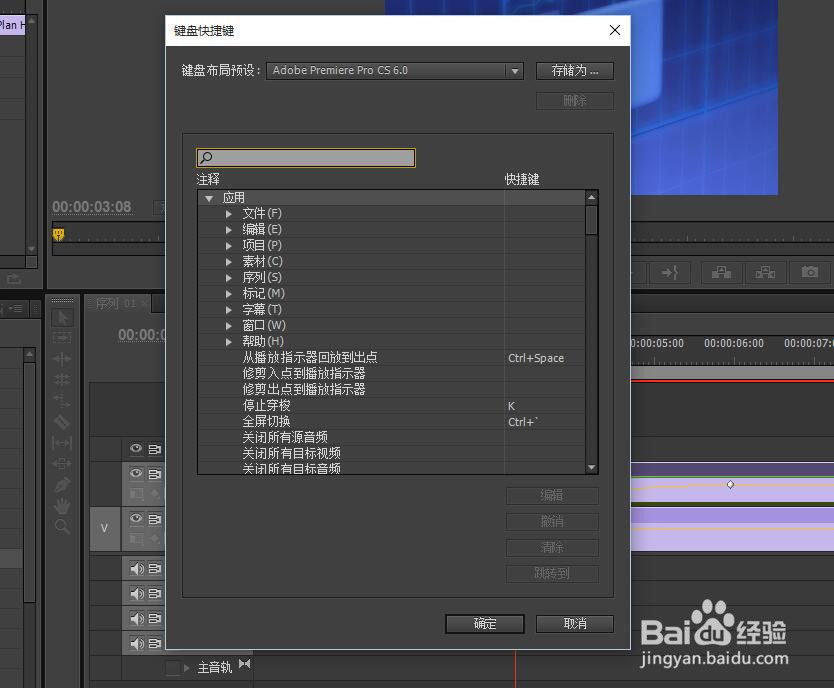Click the Export Frame camera icon

pos(810,272)
